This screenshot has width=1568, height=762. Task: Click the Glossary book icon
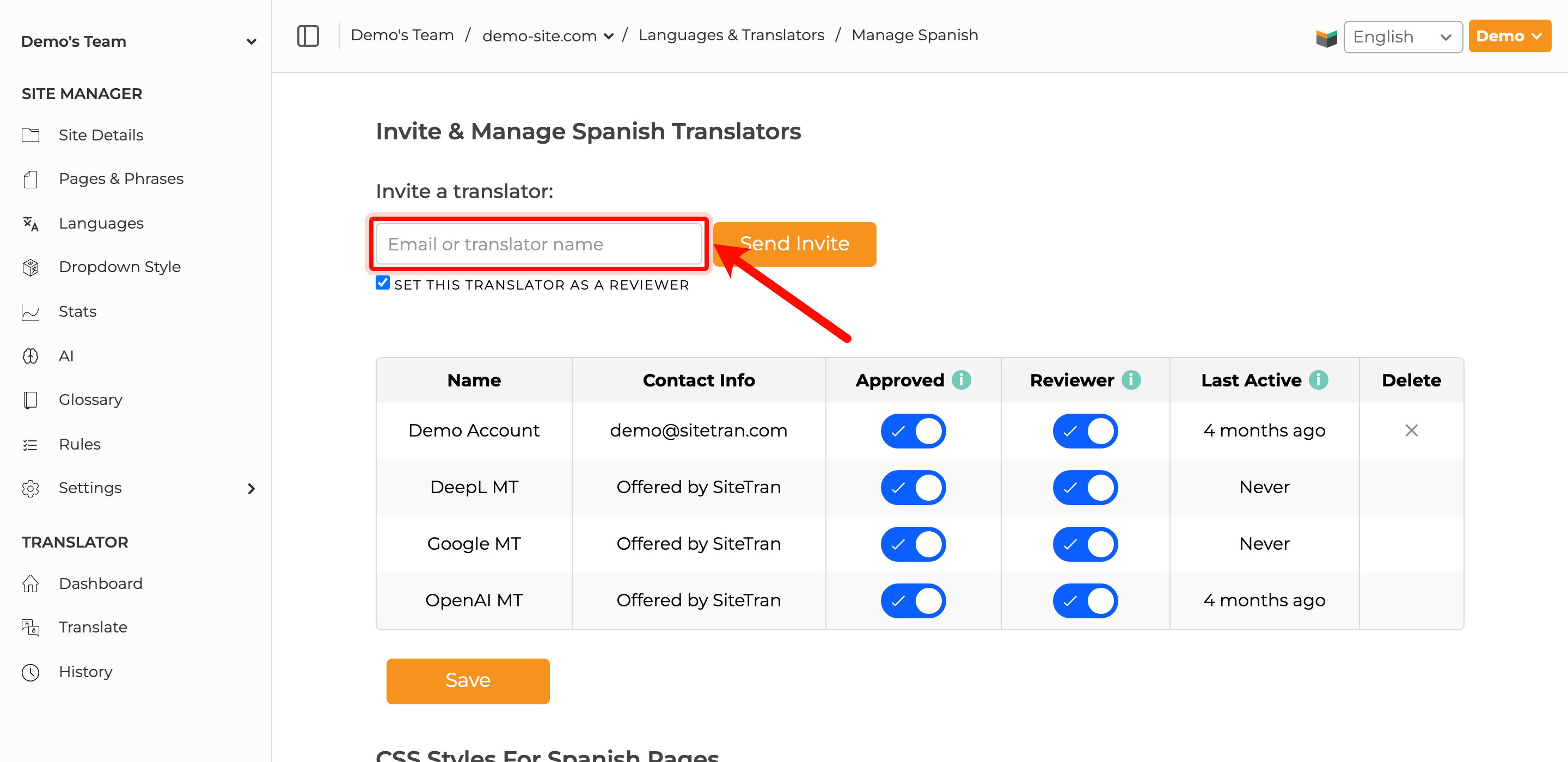(x=30, y=400)
